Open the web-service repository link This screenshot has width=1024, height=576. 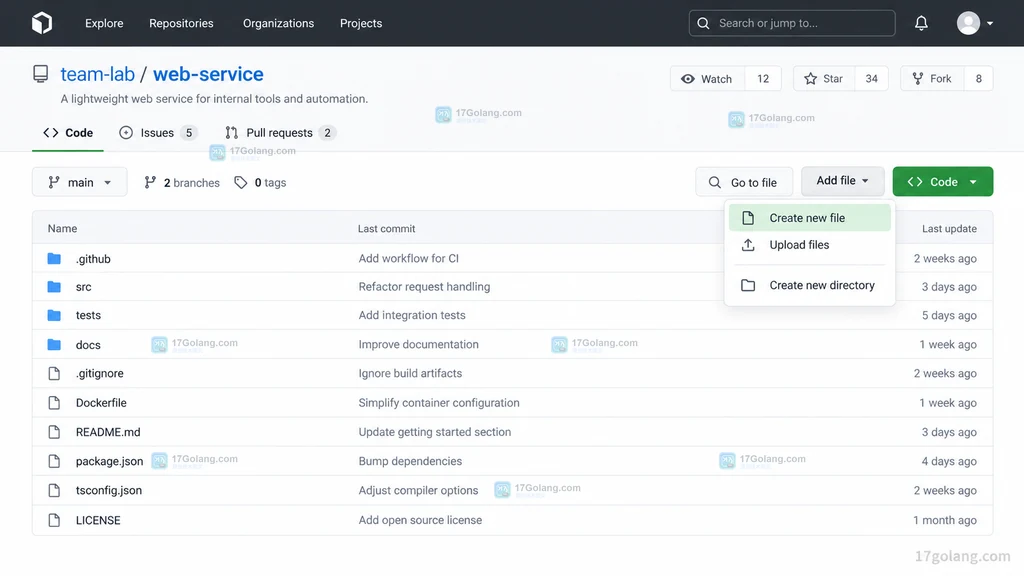coord(208,74)
